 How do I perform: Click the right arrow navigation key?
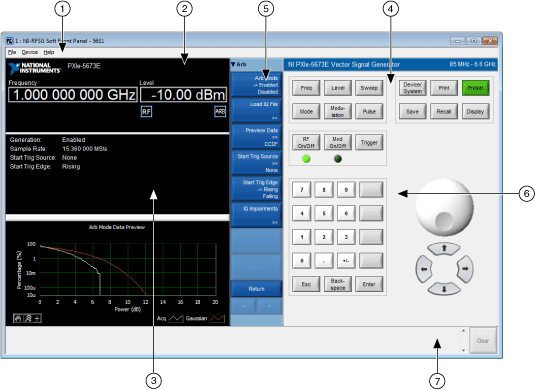coord(465,269)
